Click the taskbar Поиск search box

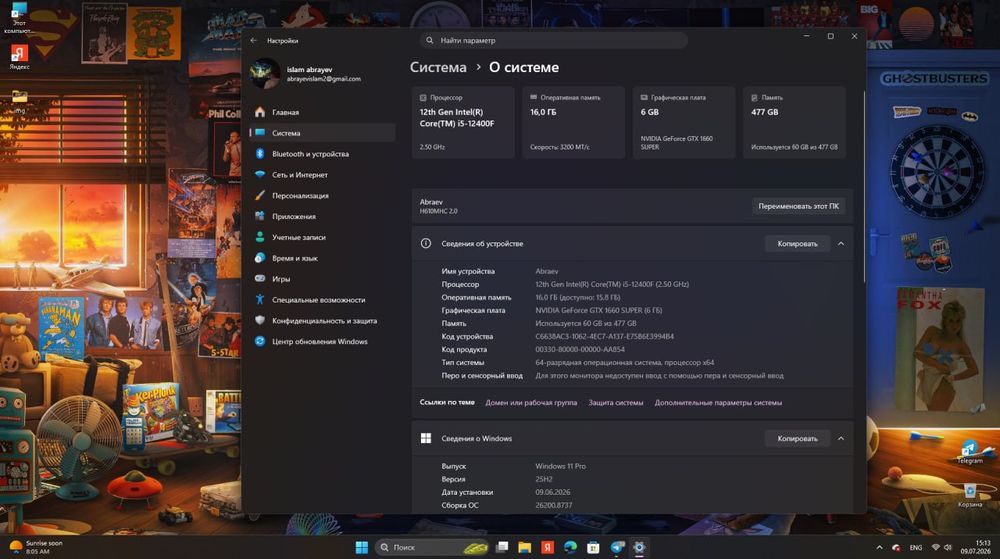(432, 547)
